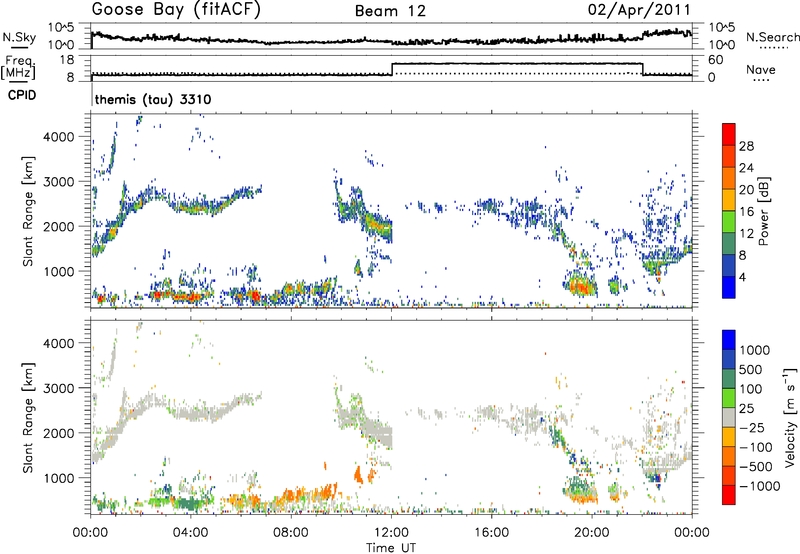Click the date '02/Apr/2011'
Screen dimensions: 800x554
(x=639, y=10)
